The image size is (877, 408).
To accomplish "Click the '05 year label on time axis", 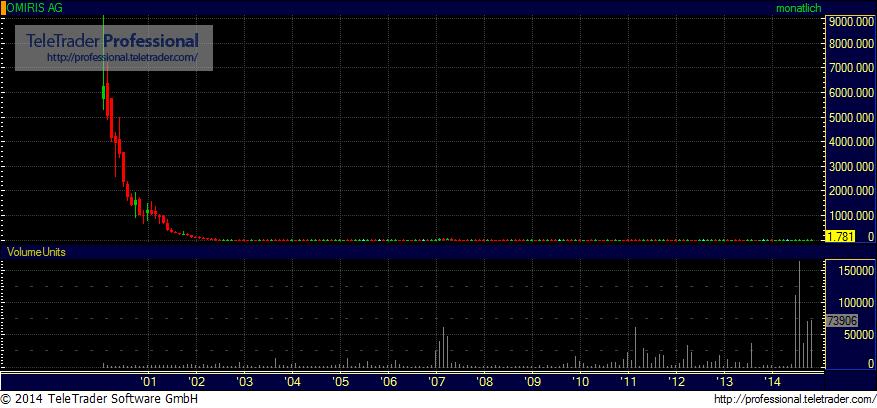I will (340, 382).
